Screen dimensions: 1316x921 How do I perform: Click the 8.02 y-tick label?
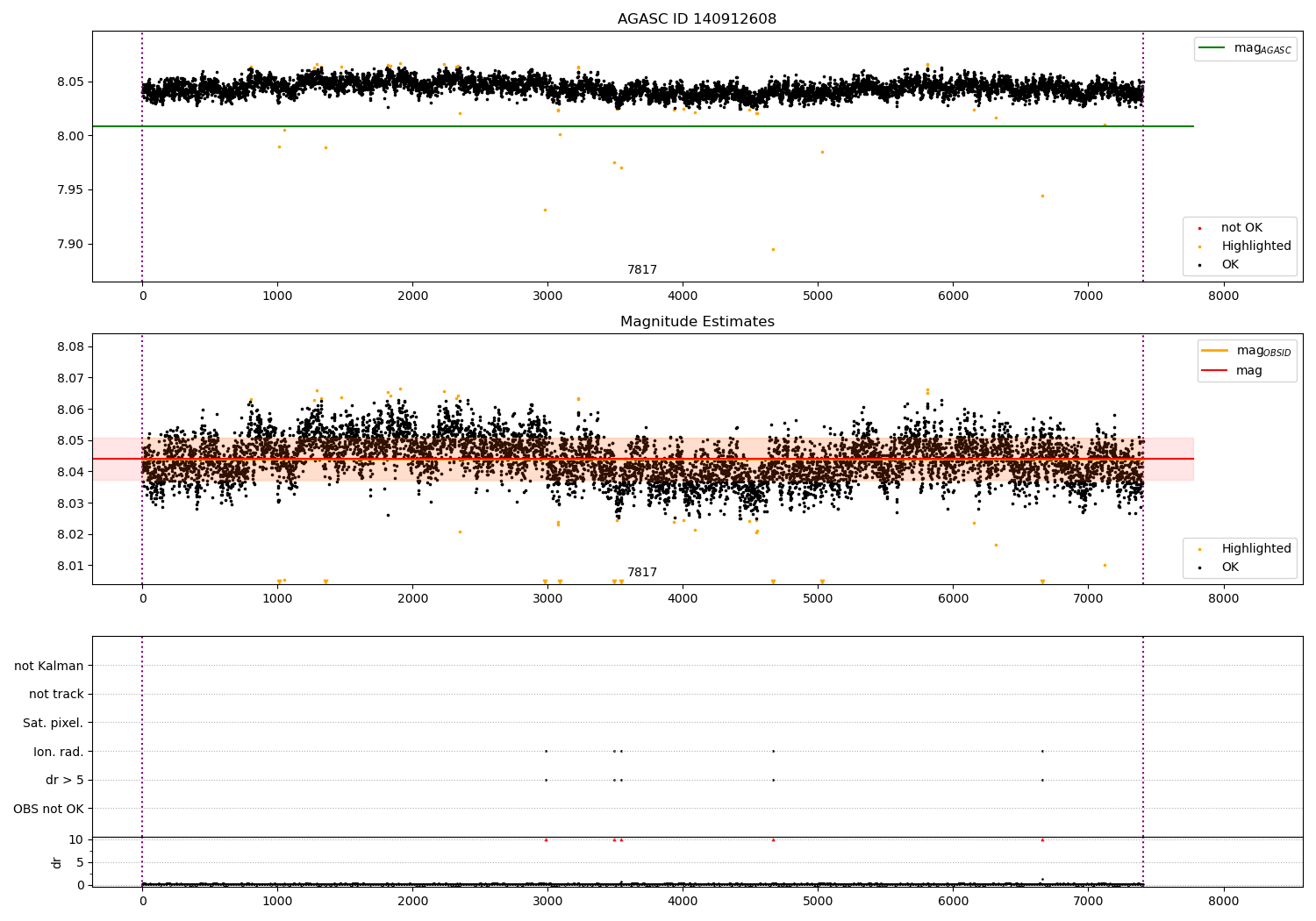(x=70, y=534)
